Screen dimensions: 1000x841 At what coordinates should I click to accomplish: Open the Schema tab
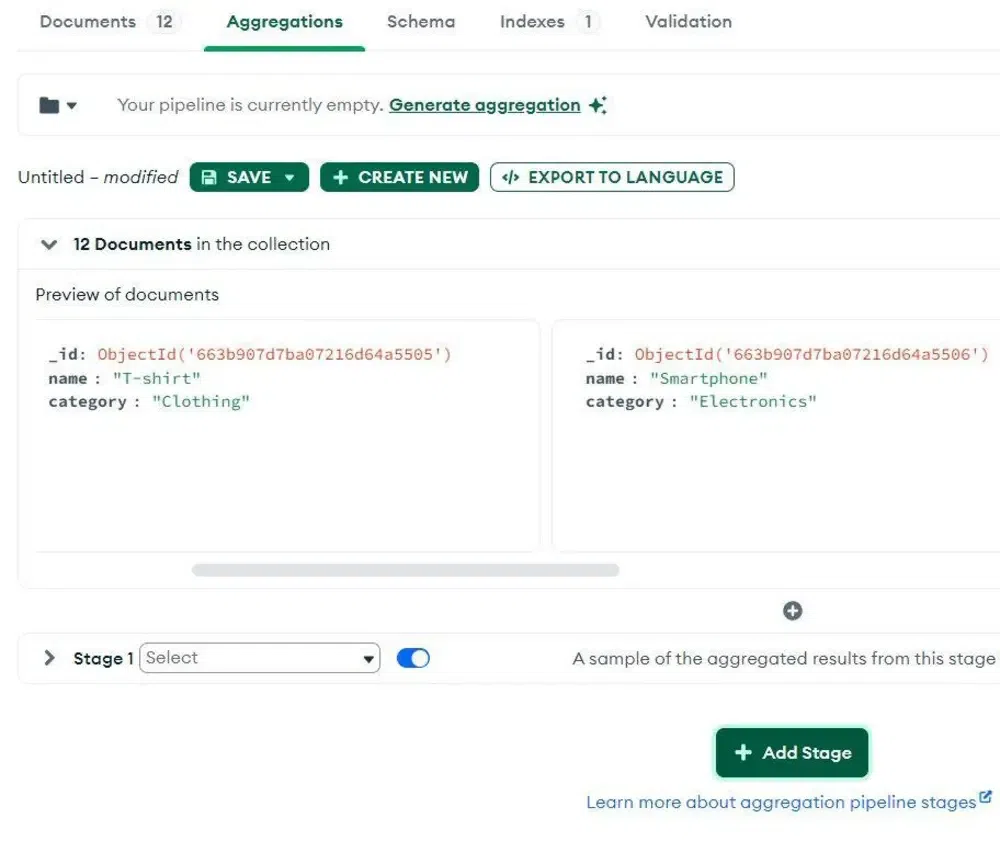[x=421, y=22]
